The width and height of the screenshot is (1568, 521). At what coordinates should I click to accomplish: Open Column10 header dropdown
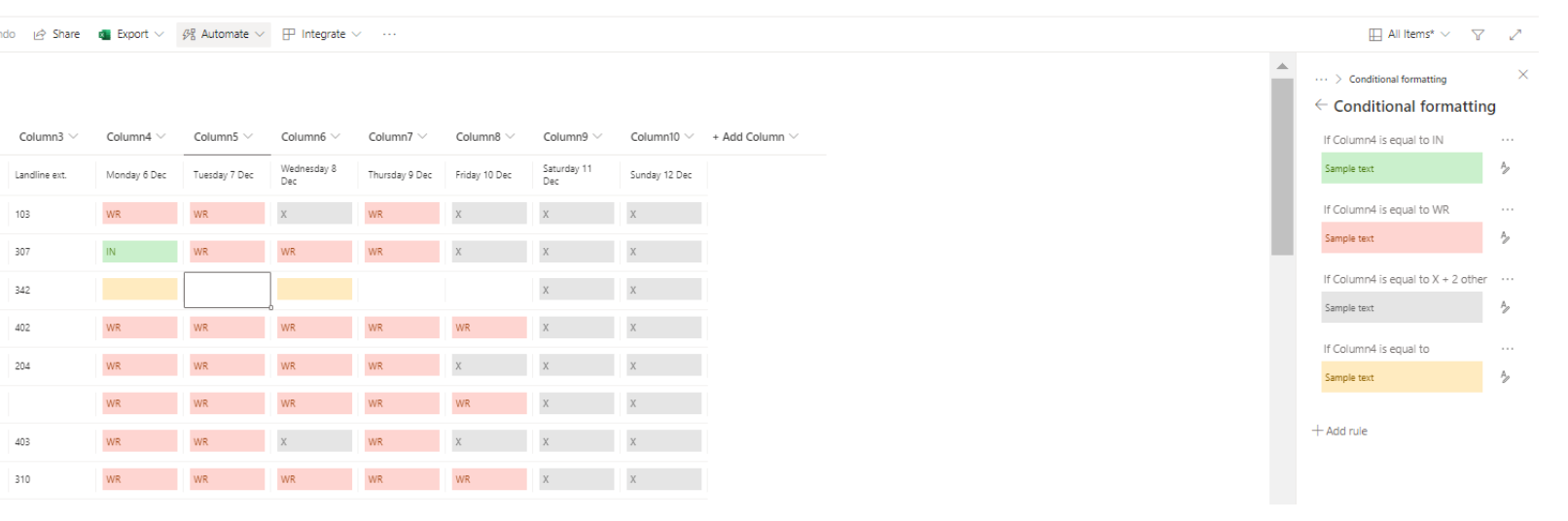(x=662, y=137)
